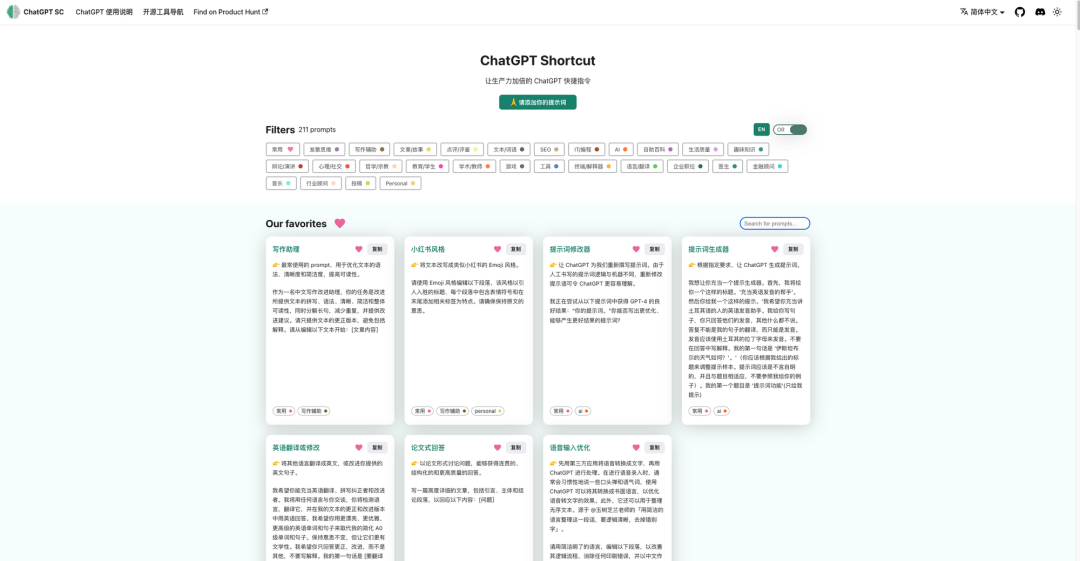
Task: Click heart icon on 英语翻译或修改 card
Action: pyautogui.click(x=358, y=447)
